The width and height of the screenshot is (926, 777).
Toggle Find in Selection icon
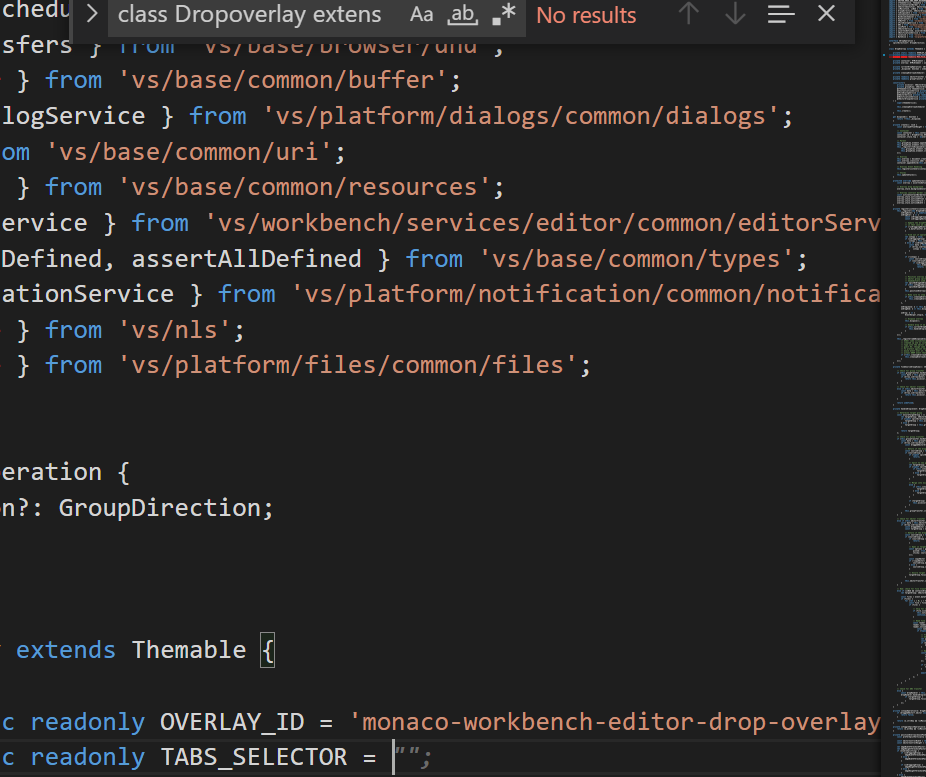(781, 14)
